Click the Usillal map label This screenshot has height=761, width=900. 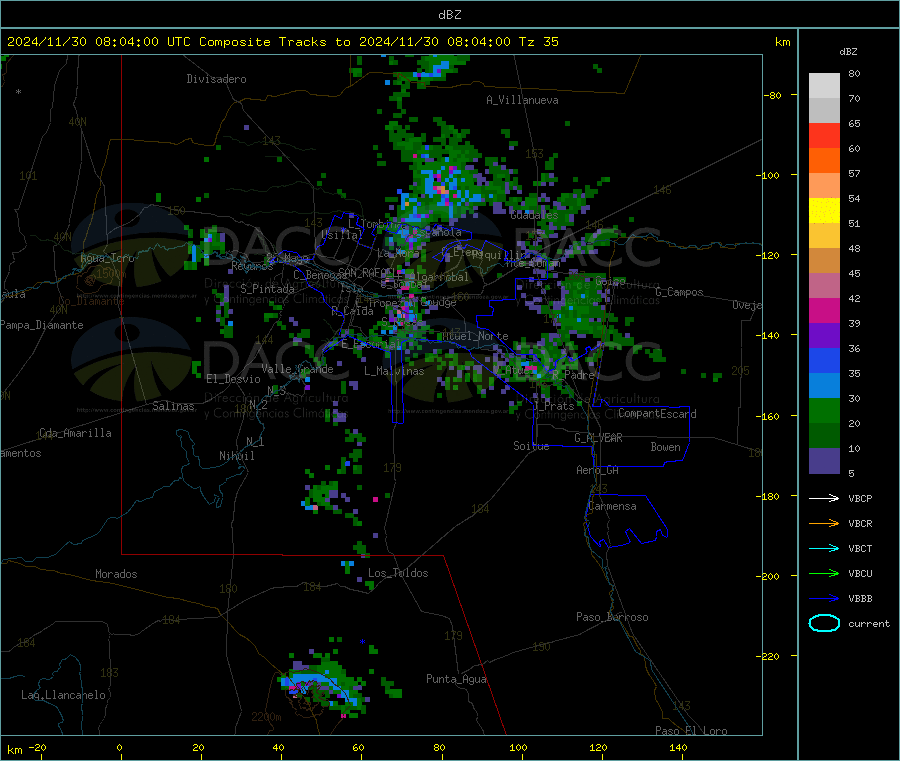(x=342, y=235)
